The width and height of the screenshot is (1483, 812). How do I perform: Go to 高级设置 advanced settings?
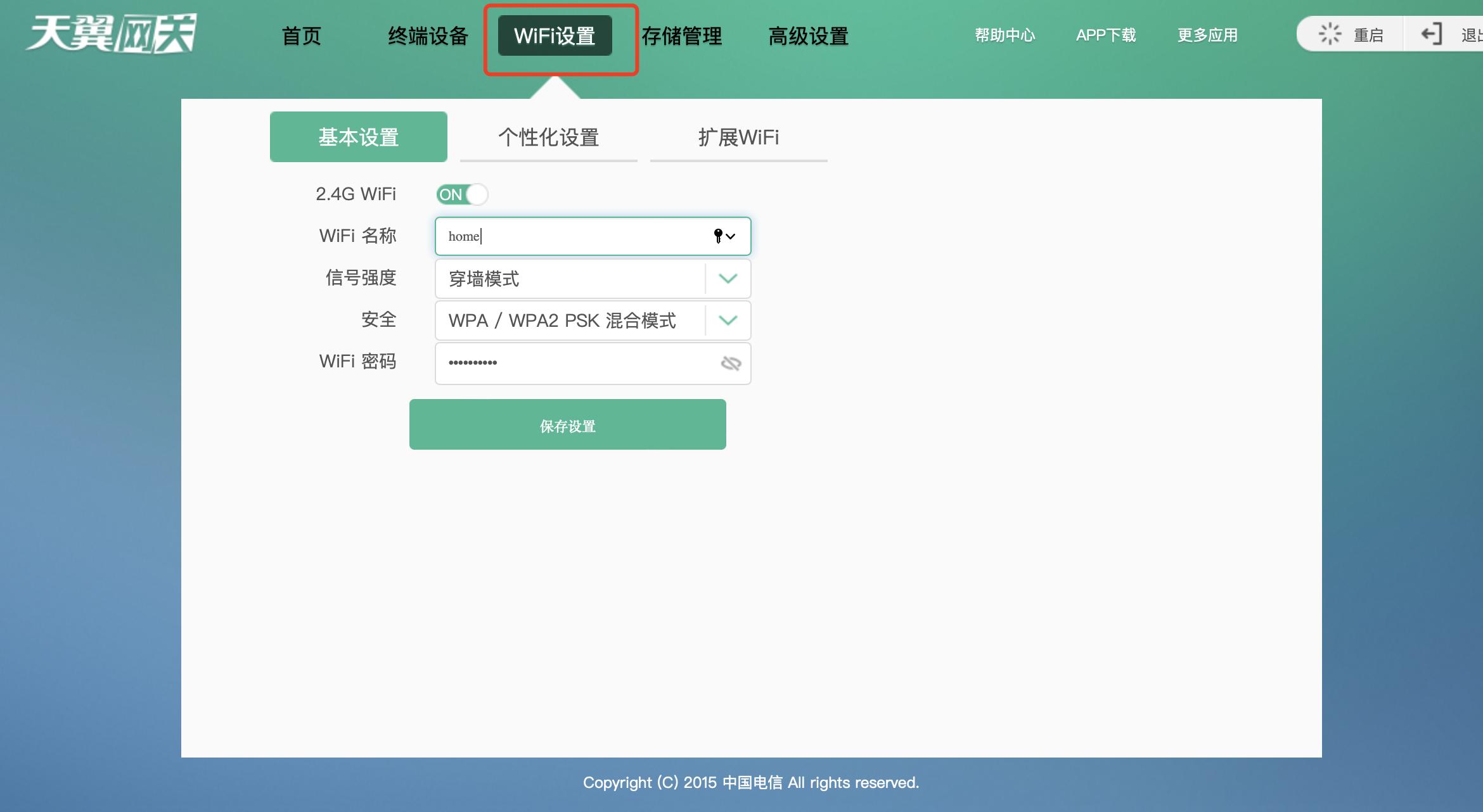[x=806, y=36]
